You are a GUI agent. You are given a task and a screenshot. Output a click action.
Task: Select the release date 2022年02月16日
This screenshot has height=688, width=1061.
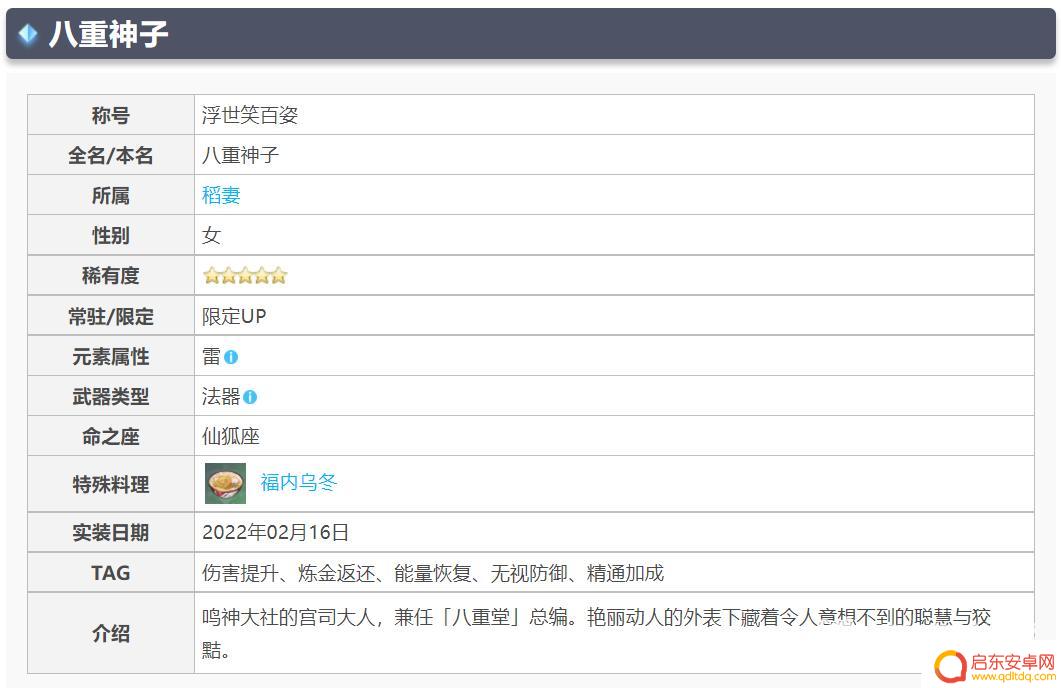pos(275,532)
